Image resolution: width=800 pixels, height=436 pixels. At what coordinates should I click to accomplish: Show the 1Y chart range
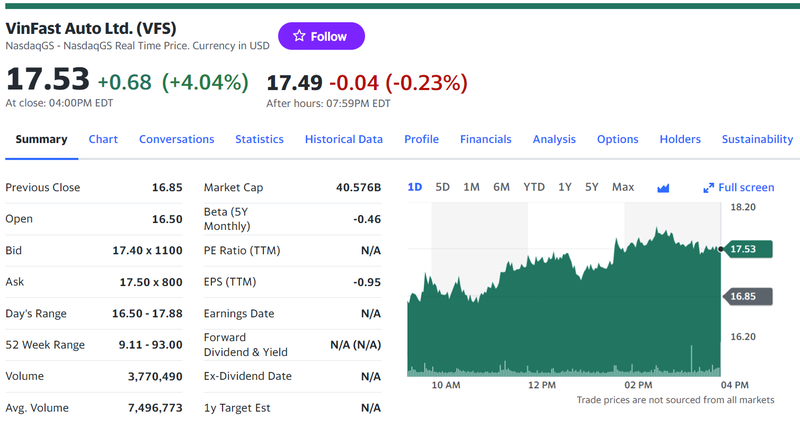tap(565, 187)
